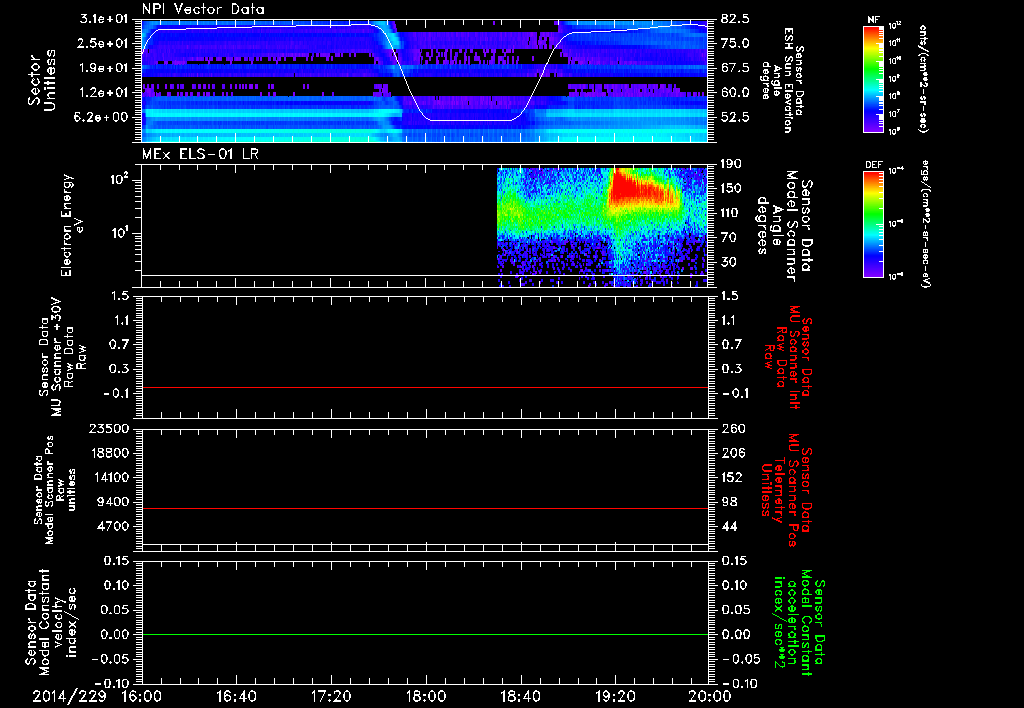Click the red high-flux region in ELS spectrogram

coord(640,188)
